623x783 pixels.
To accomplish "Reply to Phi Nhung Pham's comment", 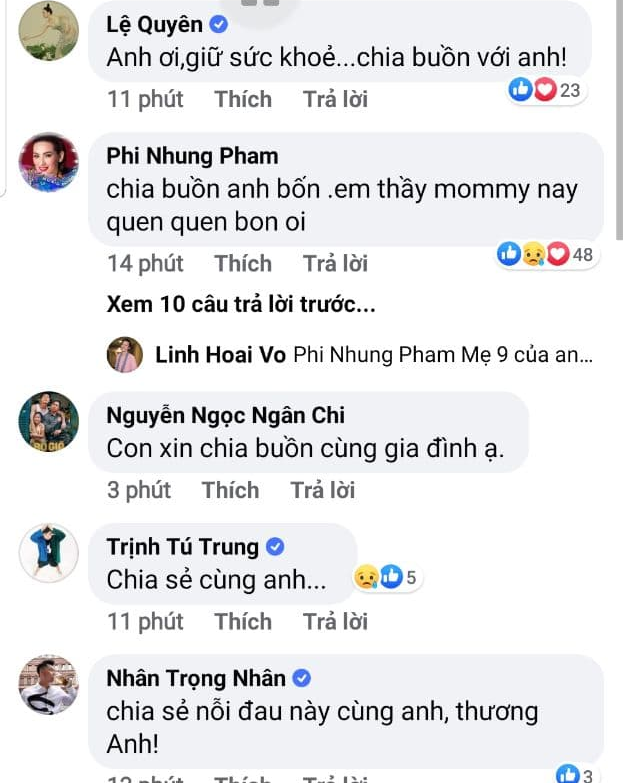I will (335, 263).
